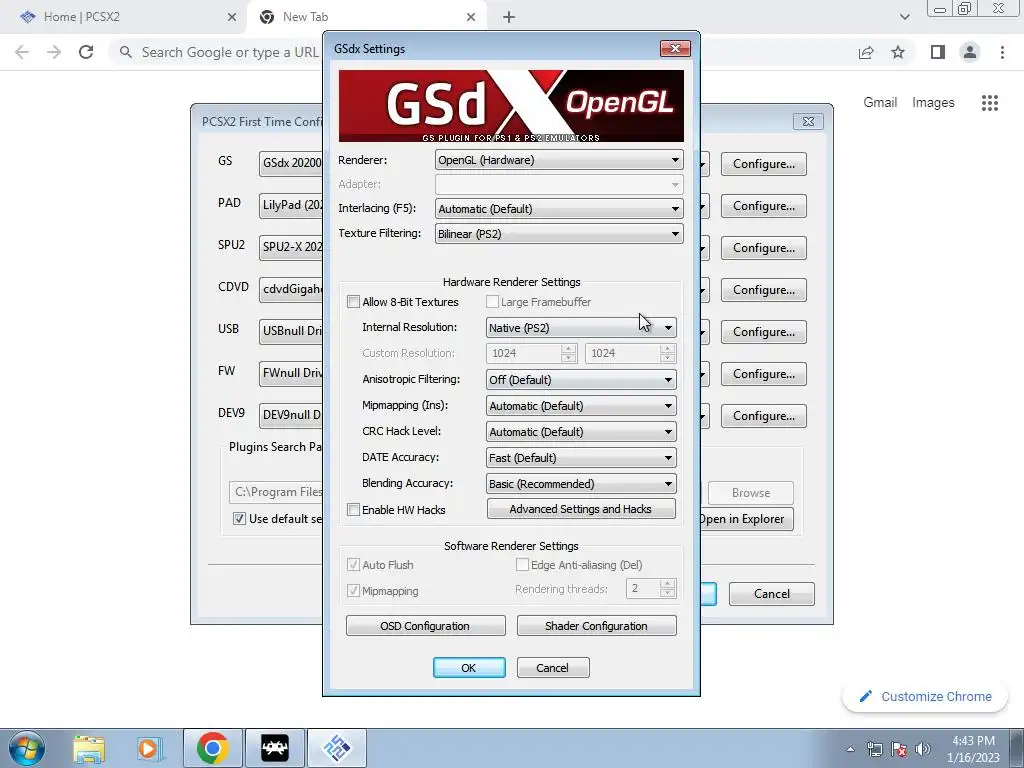Open the DATE Accuracy dropdown

coord(581,458)
